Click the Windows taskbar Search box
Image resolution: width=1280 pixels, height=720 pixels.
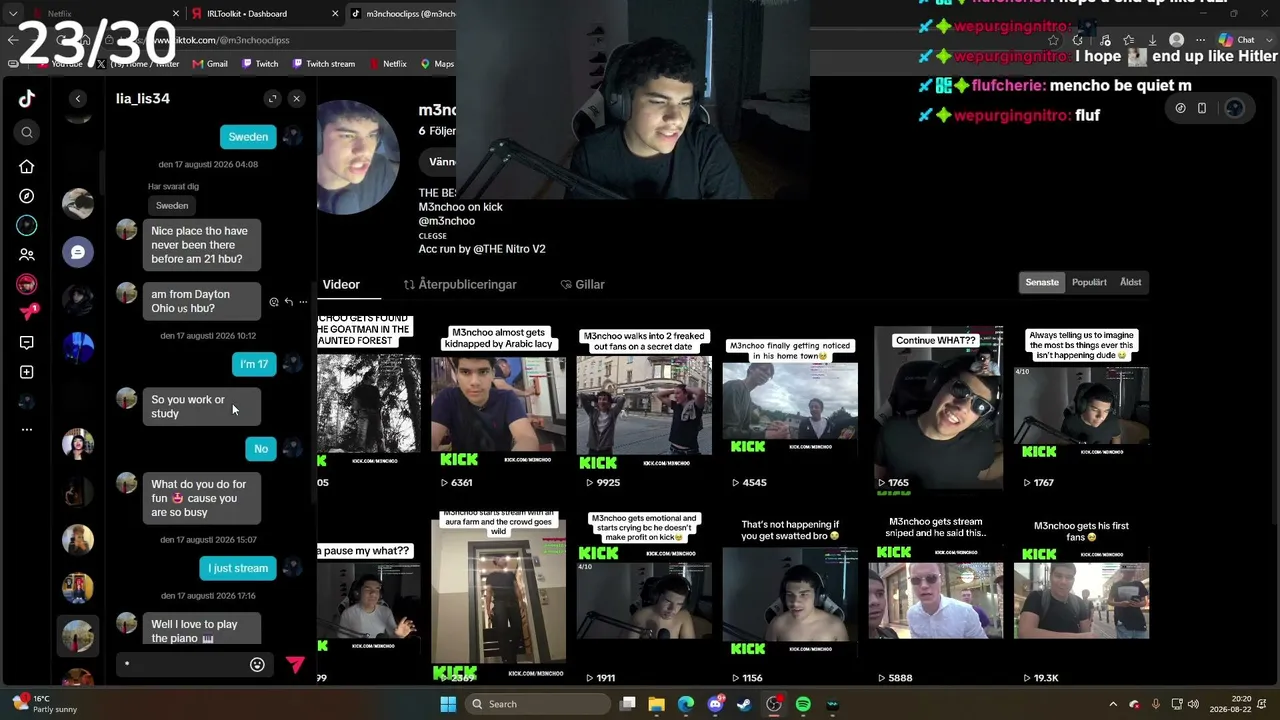(x=538, y=704)
